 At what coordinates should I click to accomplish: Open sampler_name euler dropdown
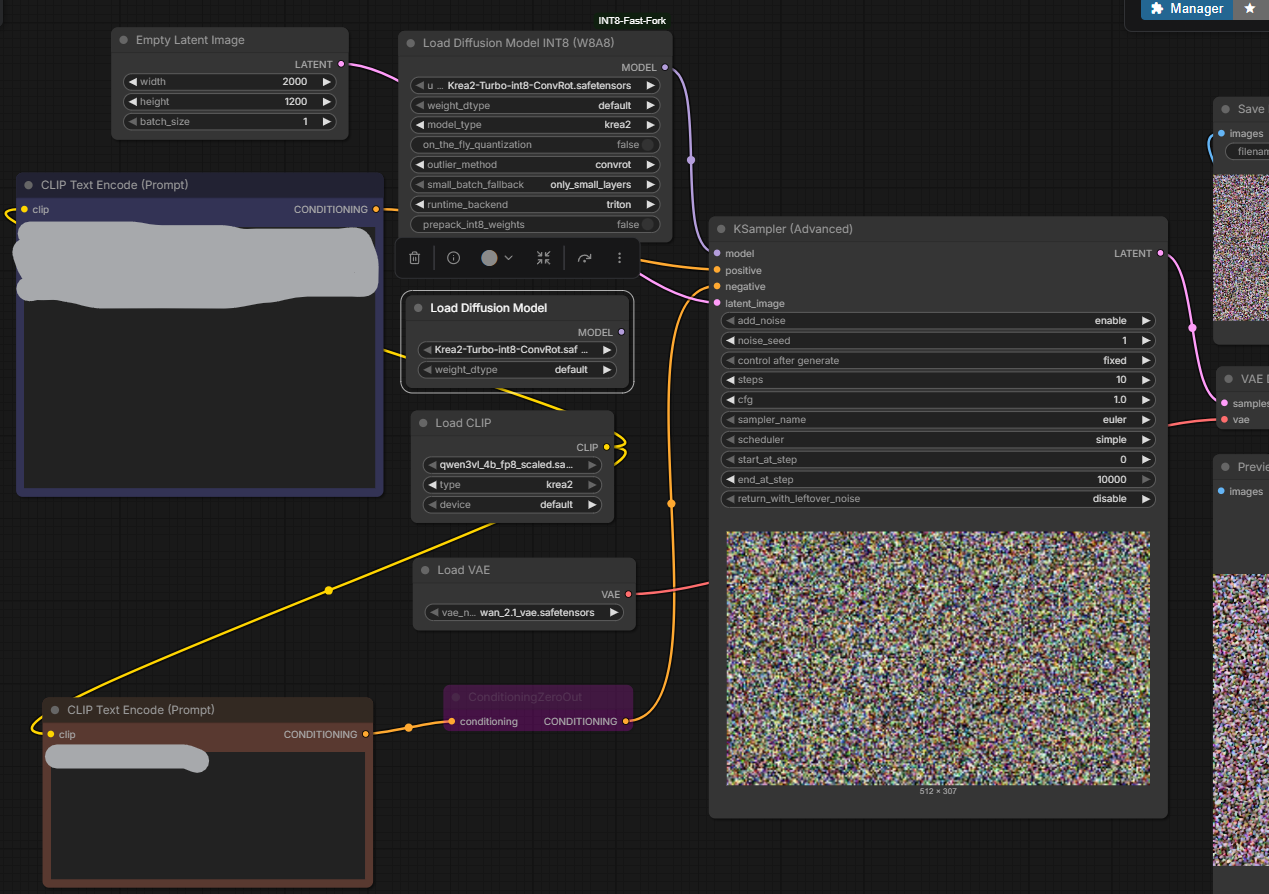point(938,420)
